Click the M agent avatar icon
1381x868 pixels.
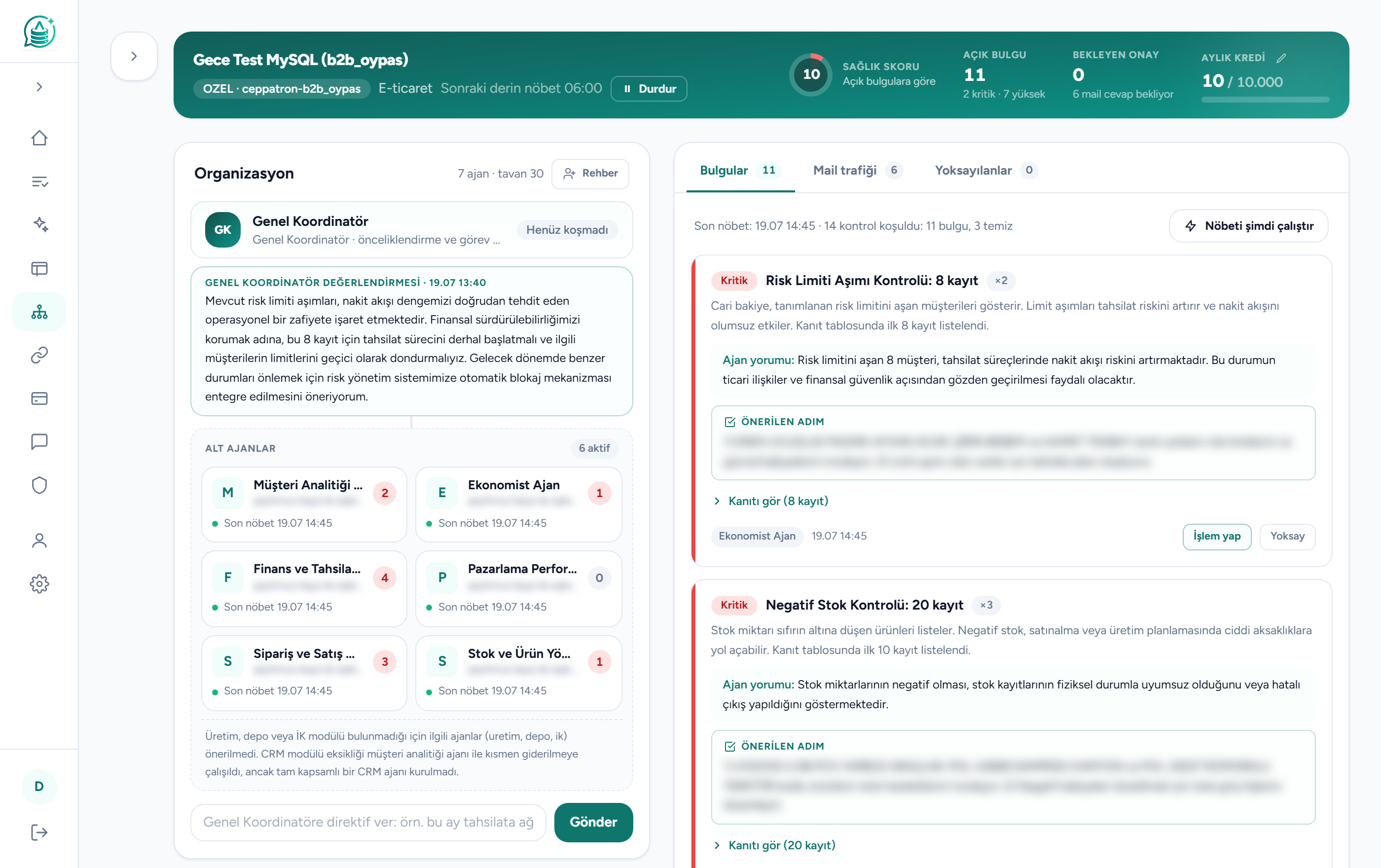pos(228,493)
